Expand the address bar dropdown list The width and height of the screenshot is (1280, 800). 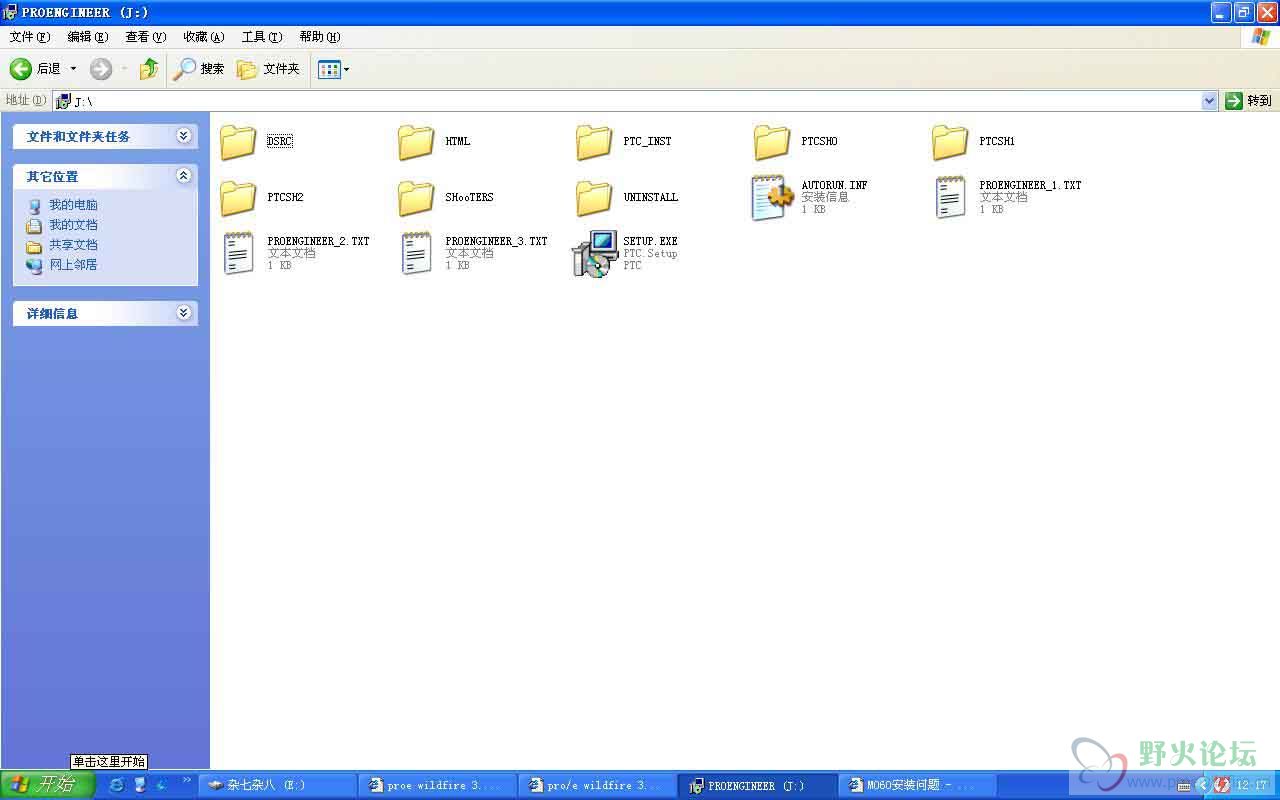pyautogui.click(x=1209, y=101)
